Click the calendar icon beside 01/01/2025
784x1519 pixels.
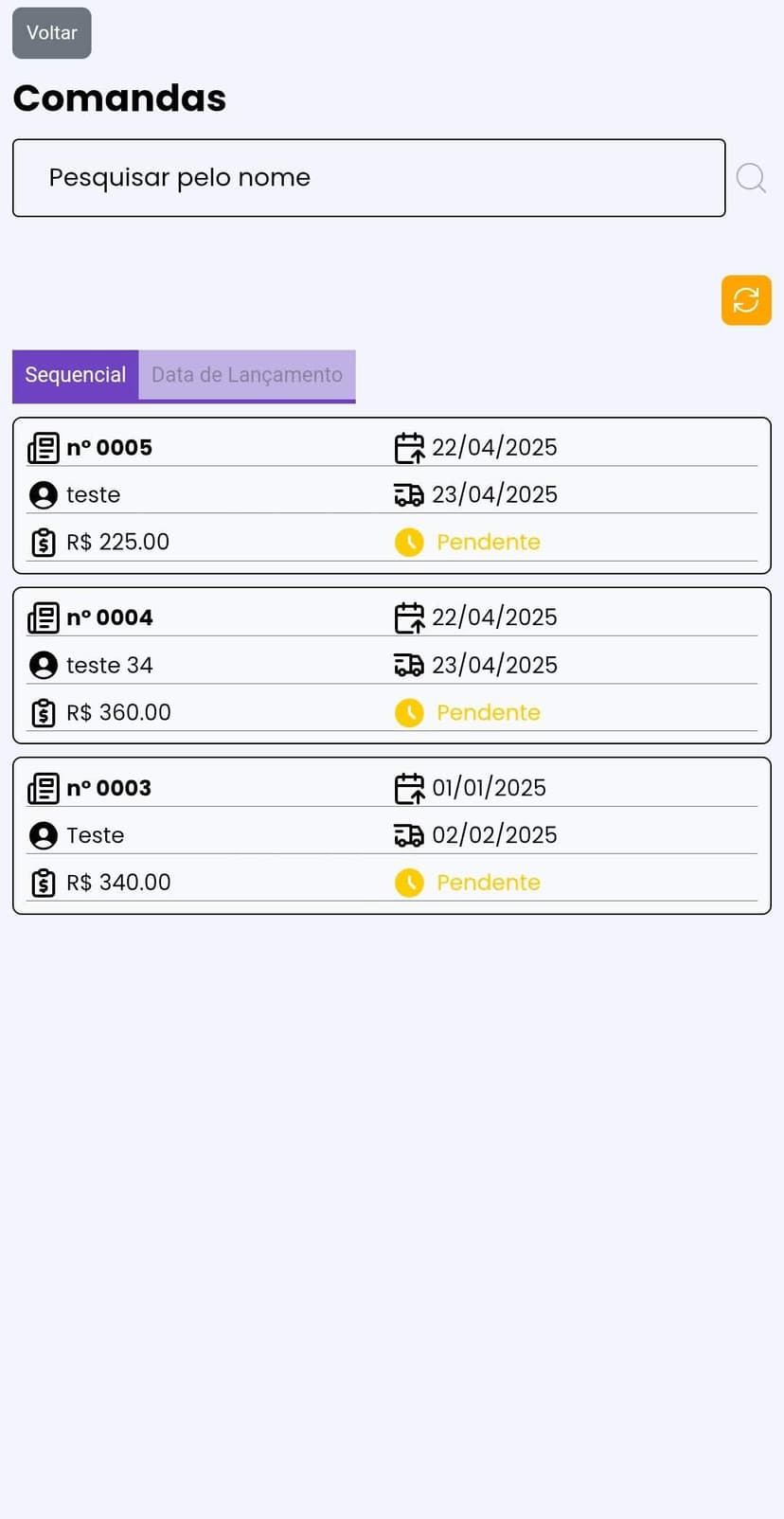coord(409,788)
